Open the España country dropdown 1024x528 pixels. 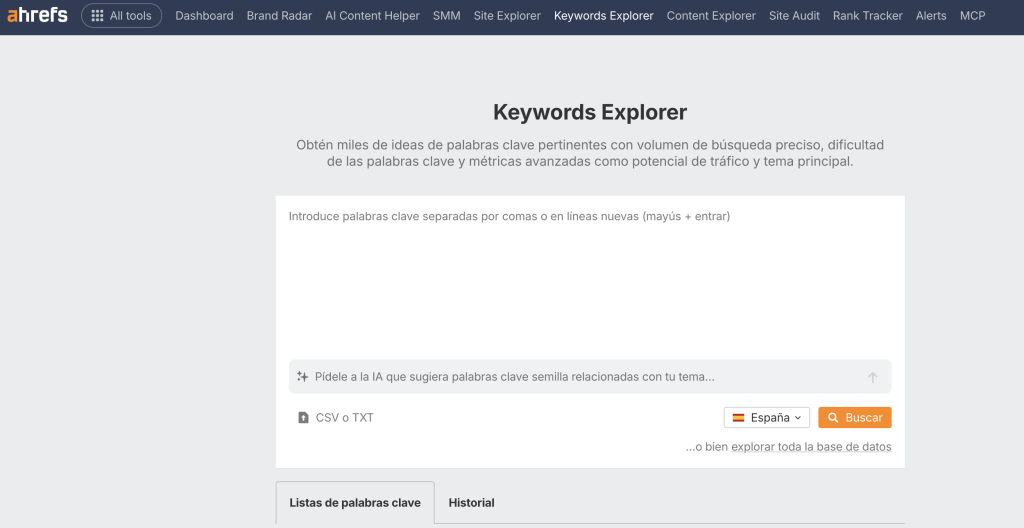coord(767,418)
